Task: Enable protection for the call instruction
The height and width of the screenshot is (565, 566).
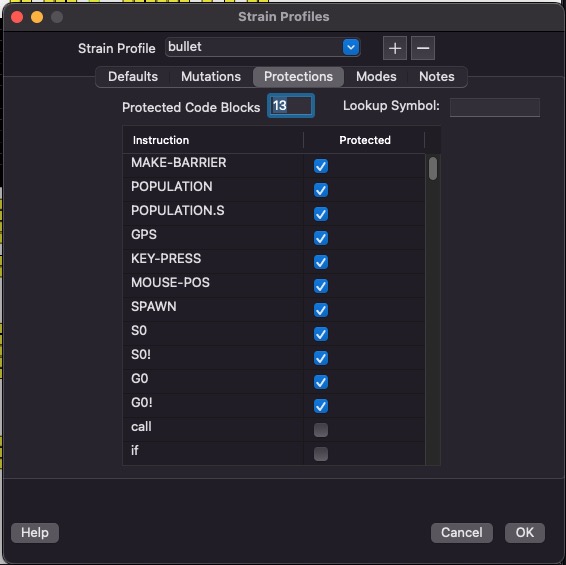Action: click(x=321, y=430)
